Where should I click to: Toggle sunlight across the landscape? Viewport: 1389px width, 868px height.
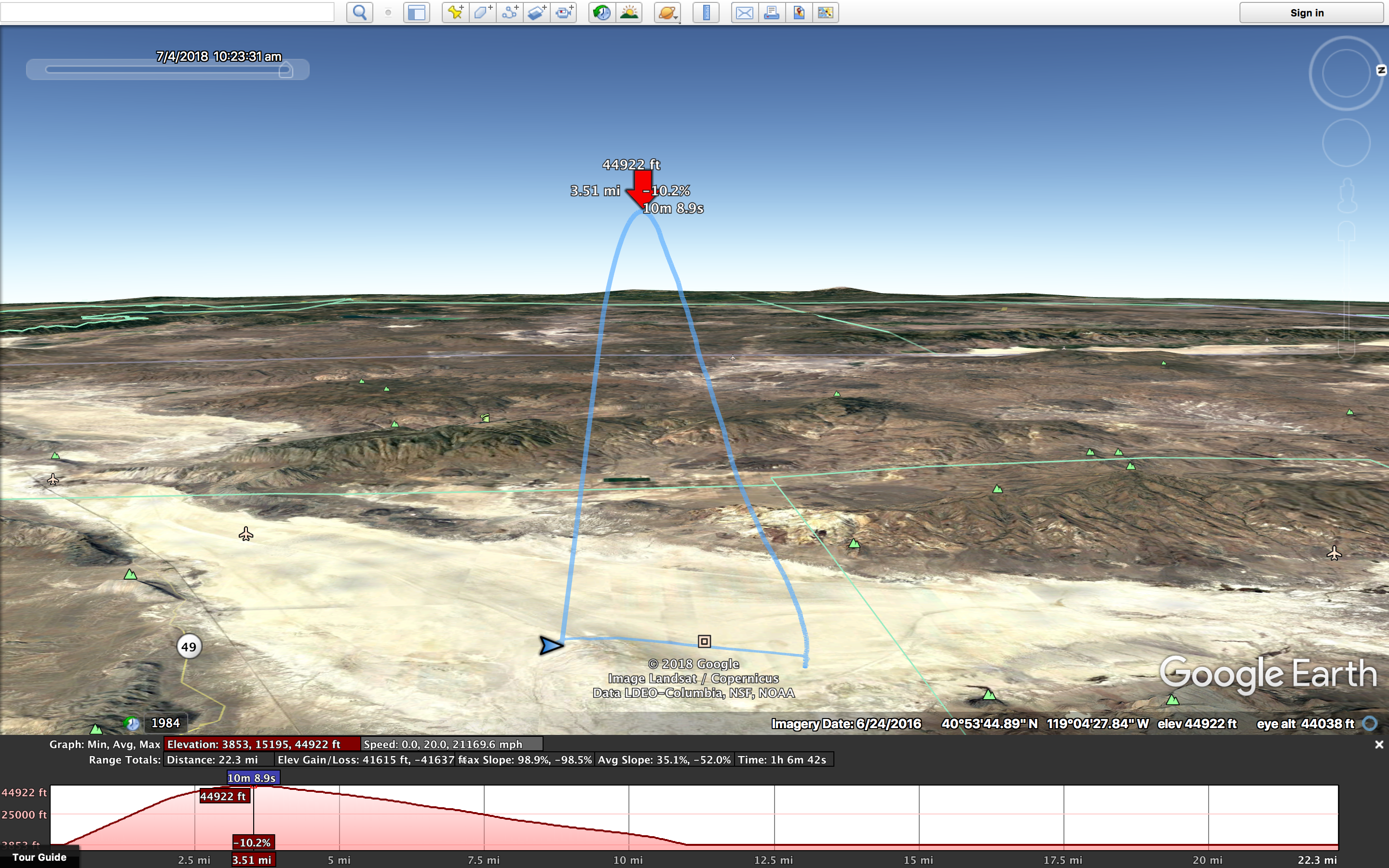pyautogui.click(x=629, y=13)
